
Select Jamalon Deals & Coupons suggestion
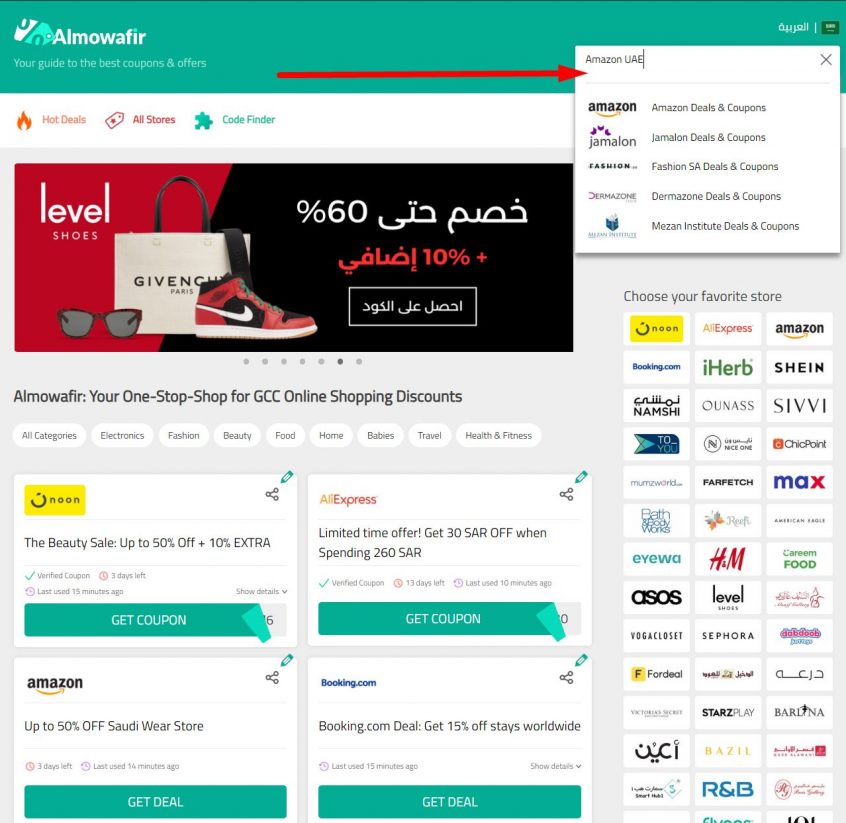(707, 138)
